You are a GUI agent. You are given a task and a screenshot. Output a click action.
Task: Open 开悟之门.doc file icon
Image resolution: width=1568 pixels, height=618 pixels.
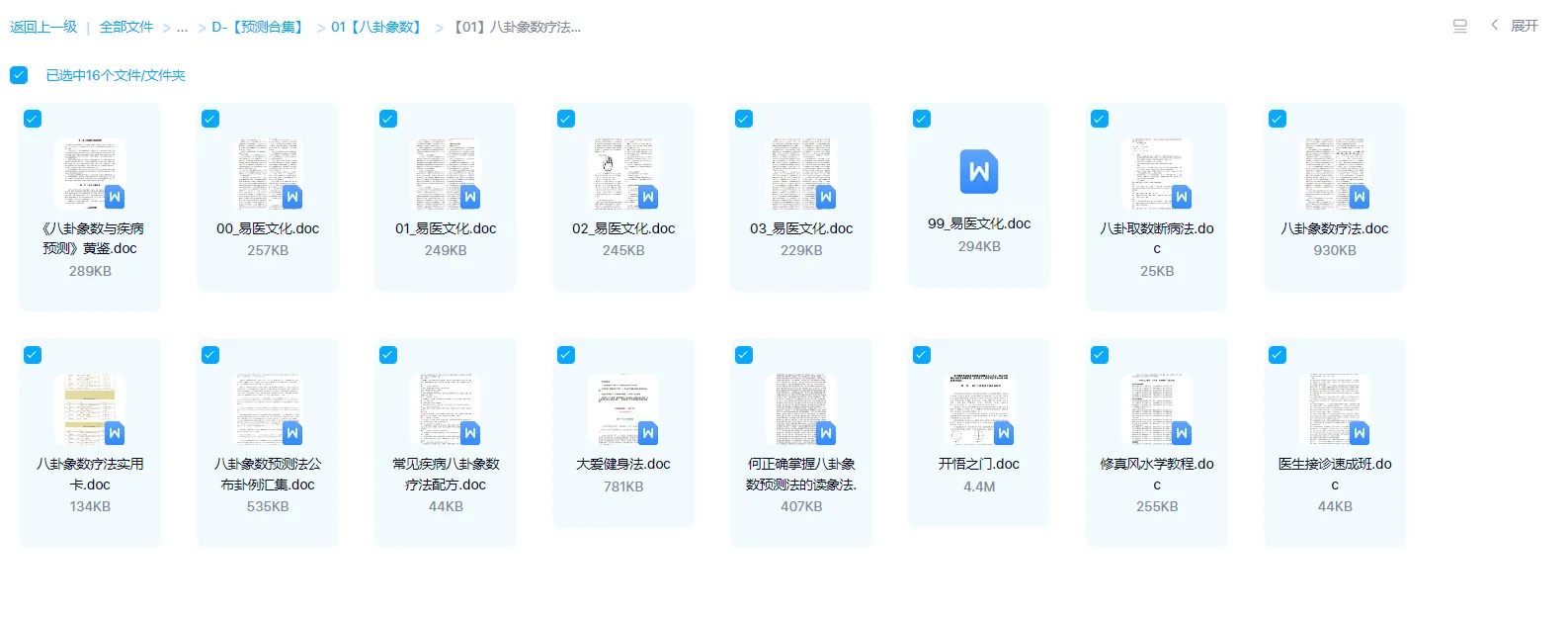click(x=978, y=409)
